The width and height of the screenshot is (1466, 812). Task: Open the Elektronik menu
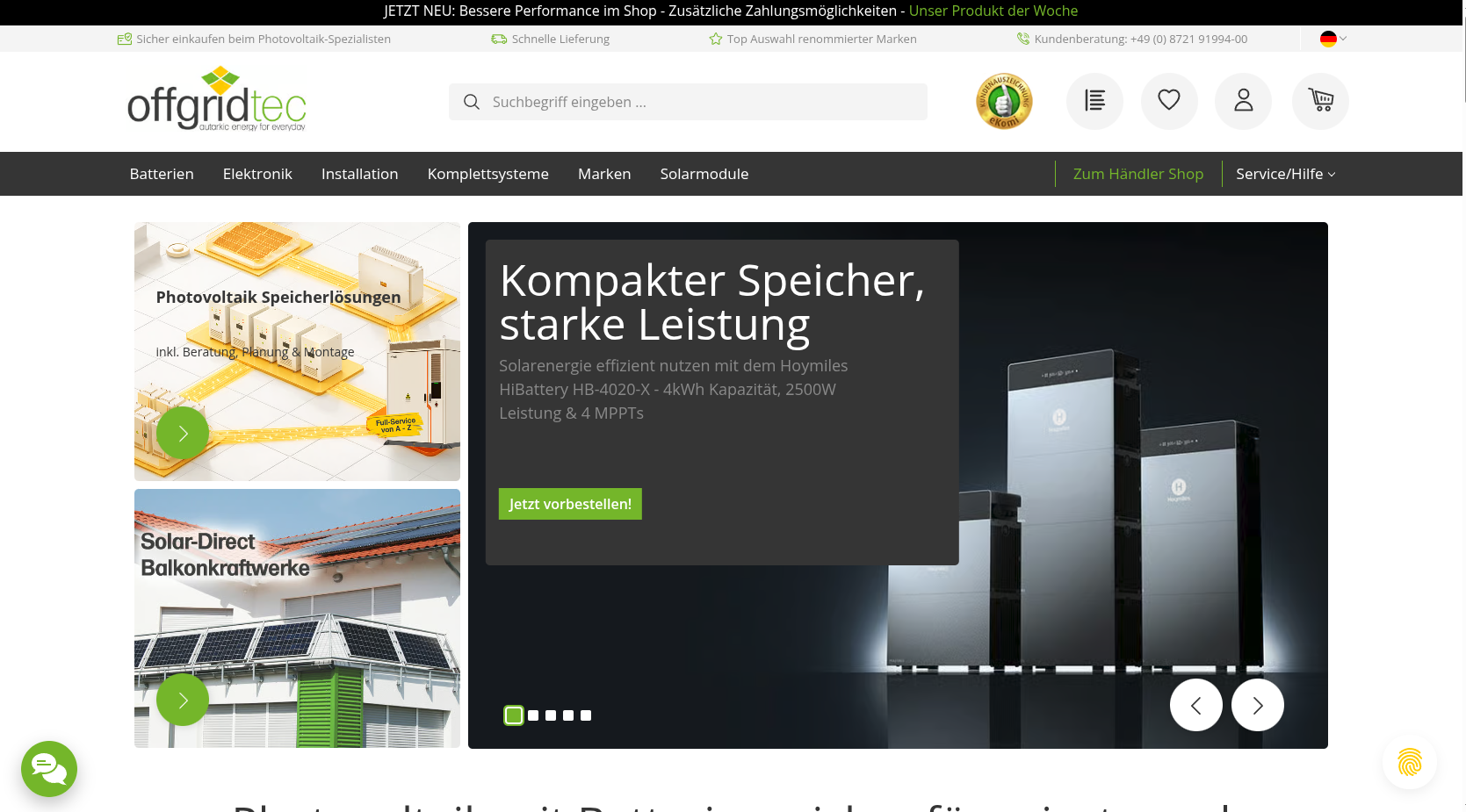click(x=257, y=174)
